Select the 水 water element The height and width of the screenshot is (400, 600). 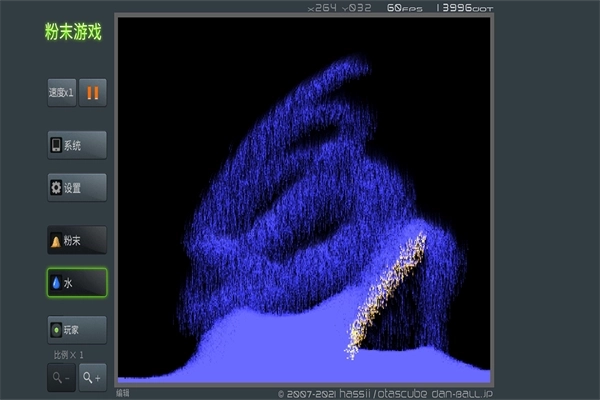(76, 283)
